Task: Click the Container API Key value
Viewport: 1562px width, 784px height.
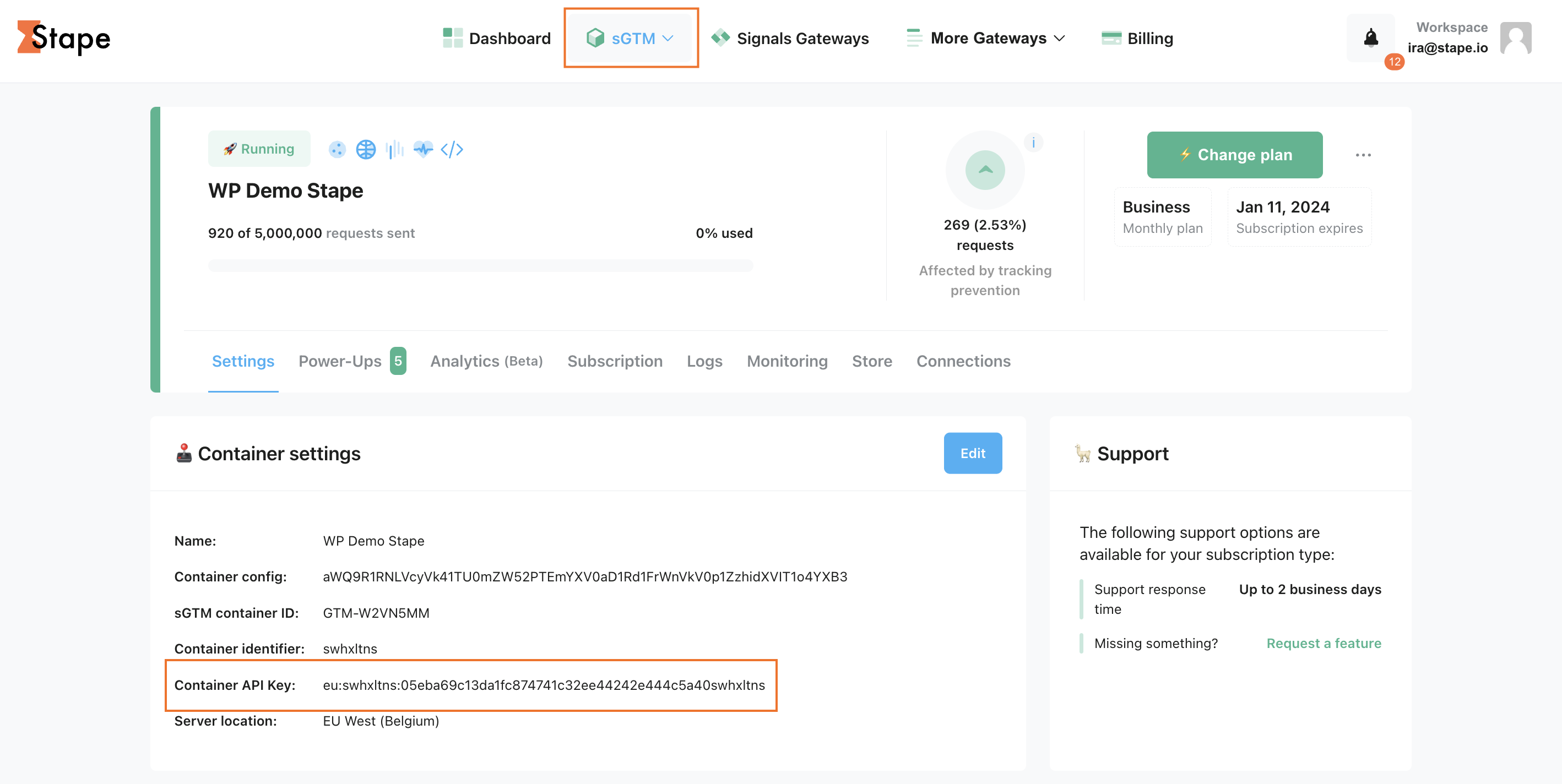Action: click(544, 685)
